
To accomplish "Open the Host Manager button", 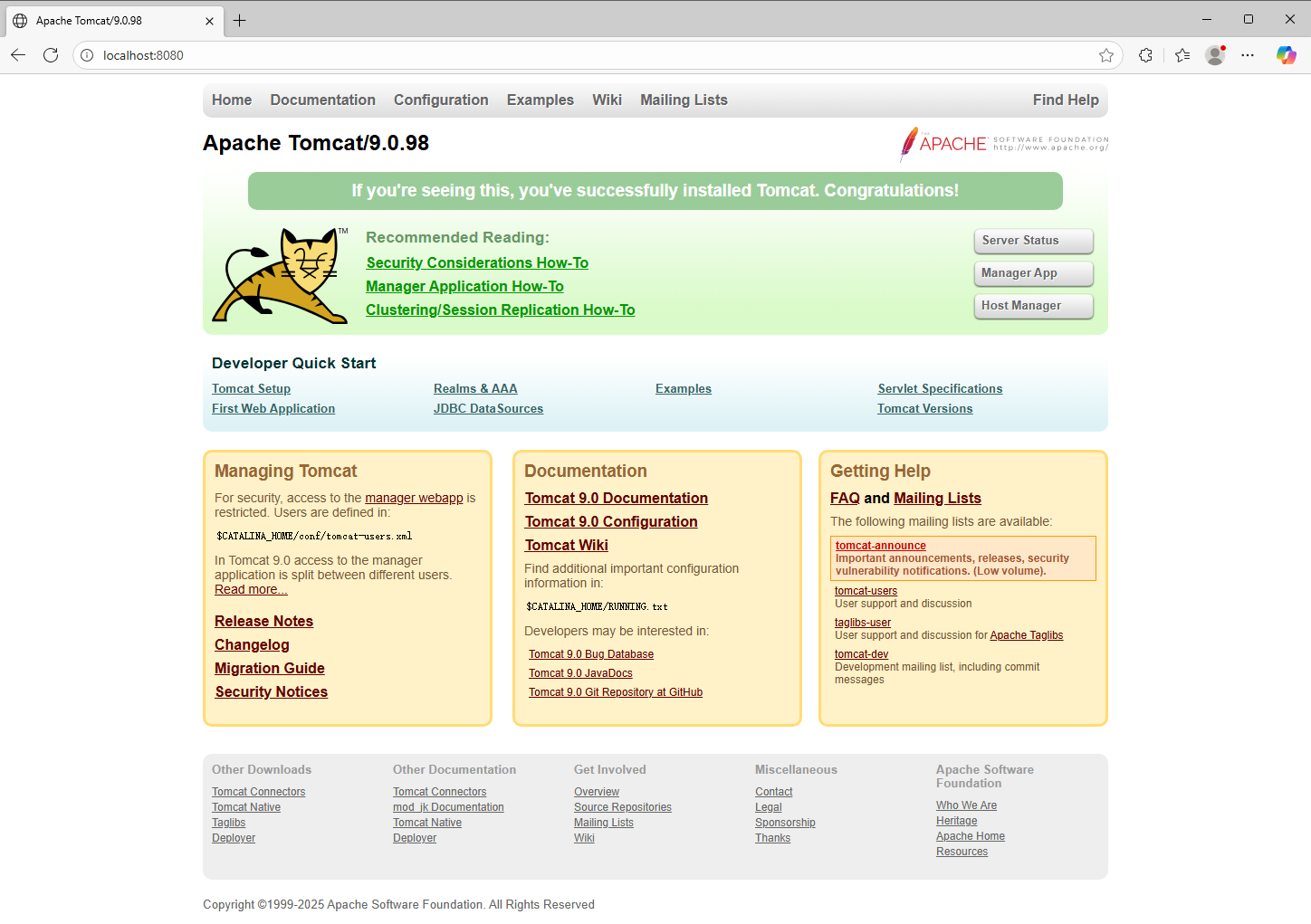I will point(1034,306).
